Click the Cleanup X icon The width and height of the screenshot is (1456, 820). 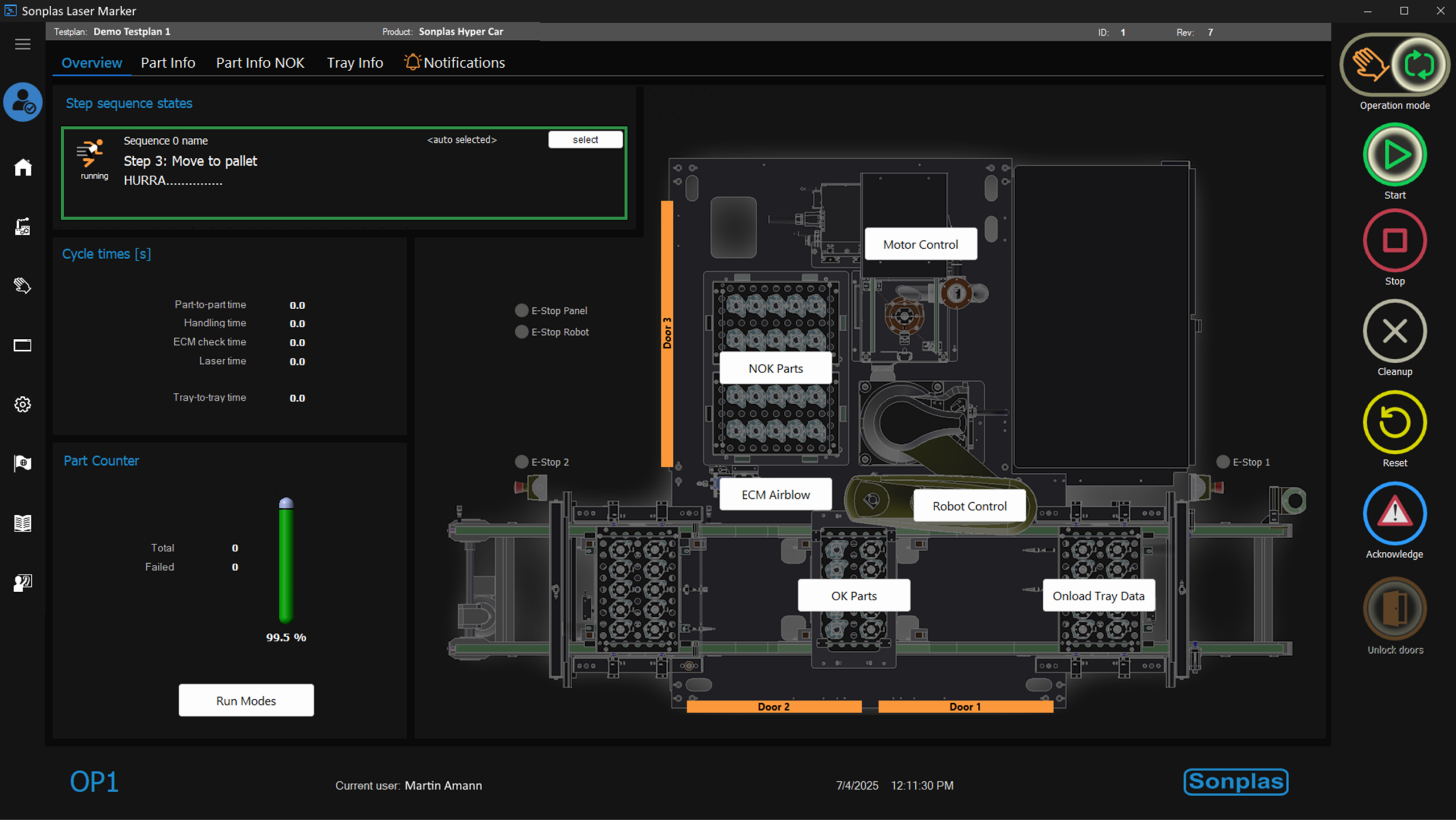tap(1395, 331)
